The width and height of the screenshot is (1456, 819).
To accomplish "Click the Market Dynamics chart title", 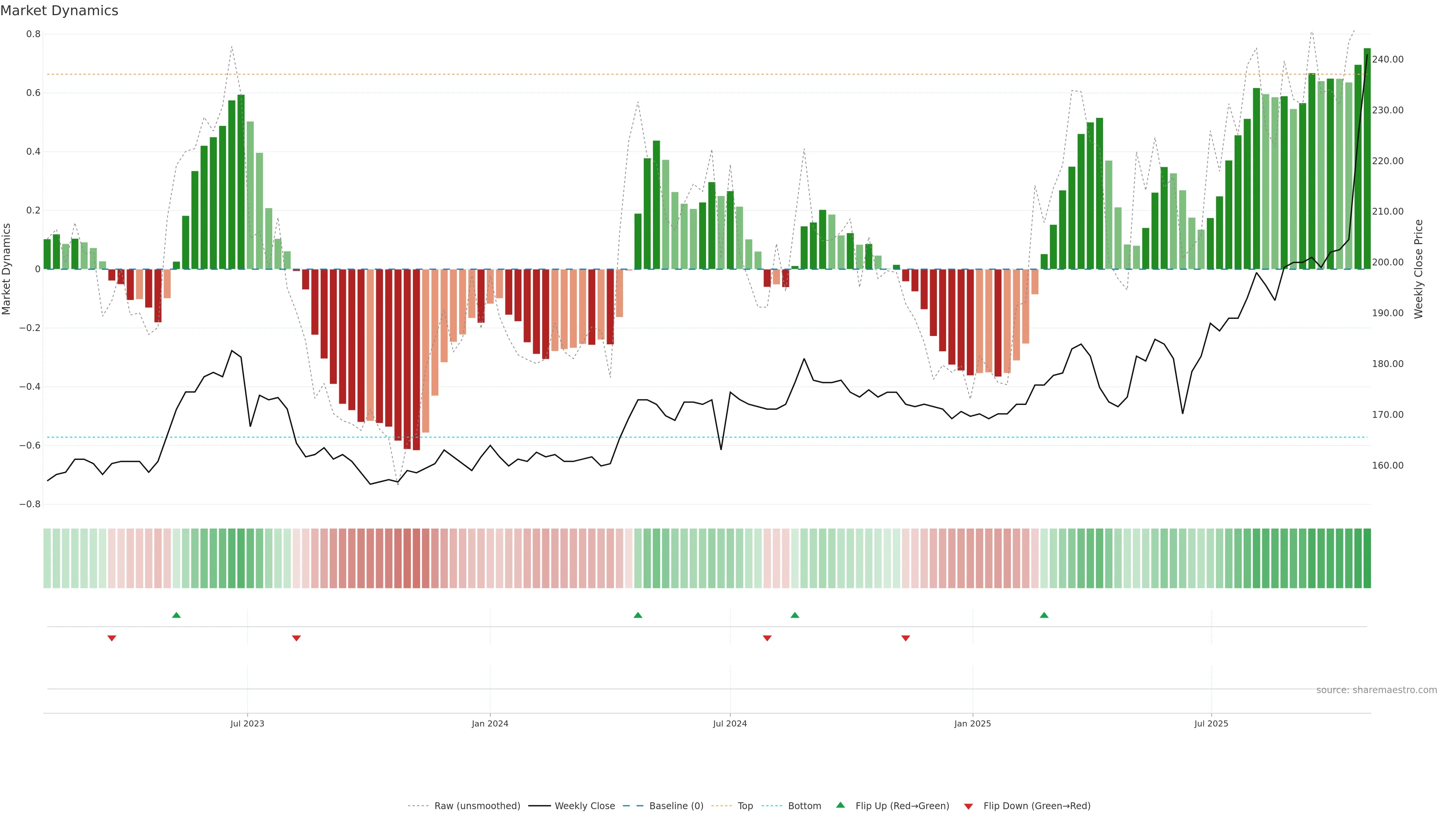I will (x=60, y=11).
